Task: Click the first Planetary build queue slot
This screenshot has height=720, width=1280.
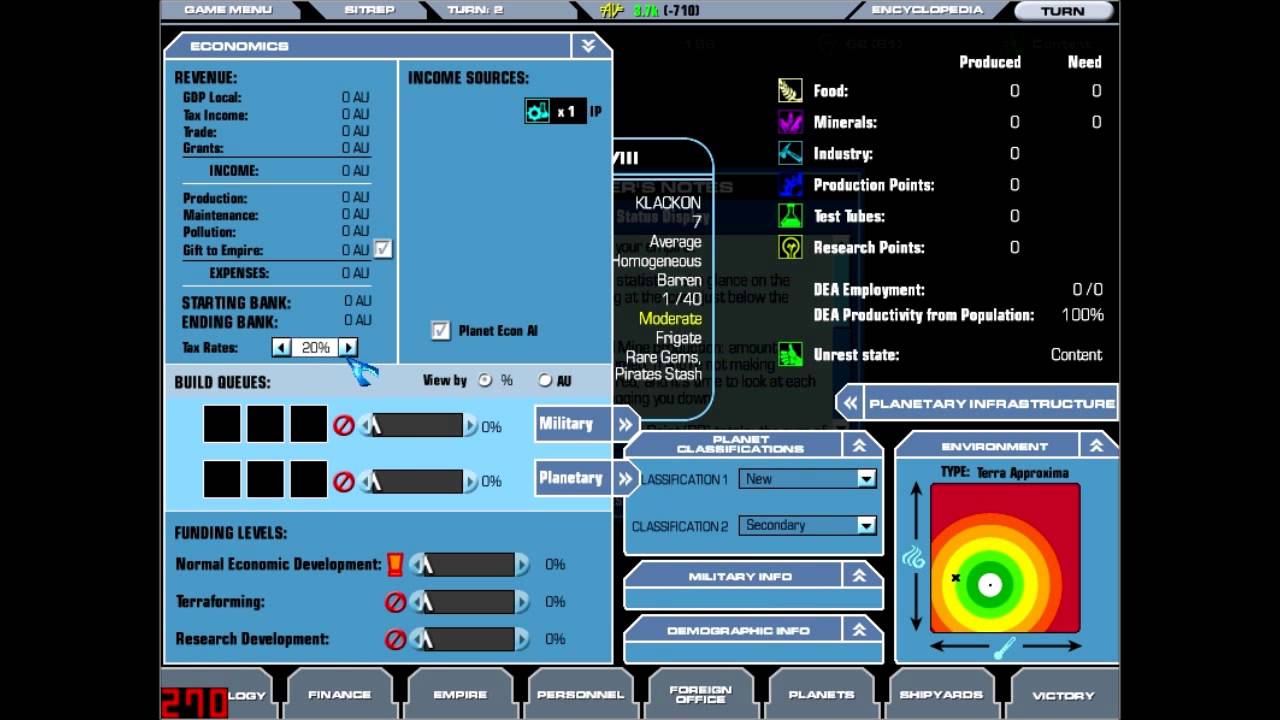Action: click(x=222, y=479)
